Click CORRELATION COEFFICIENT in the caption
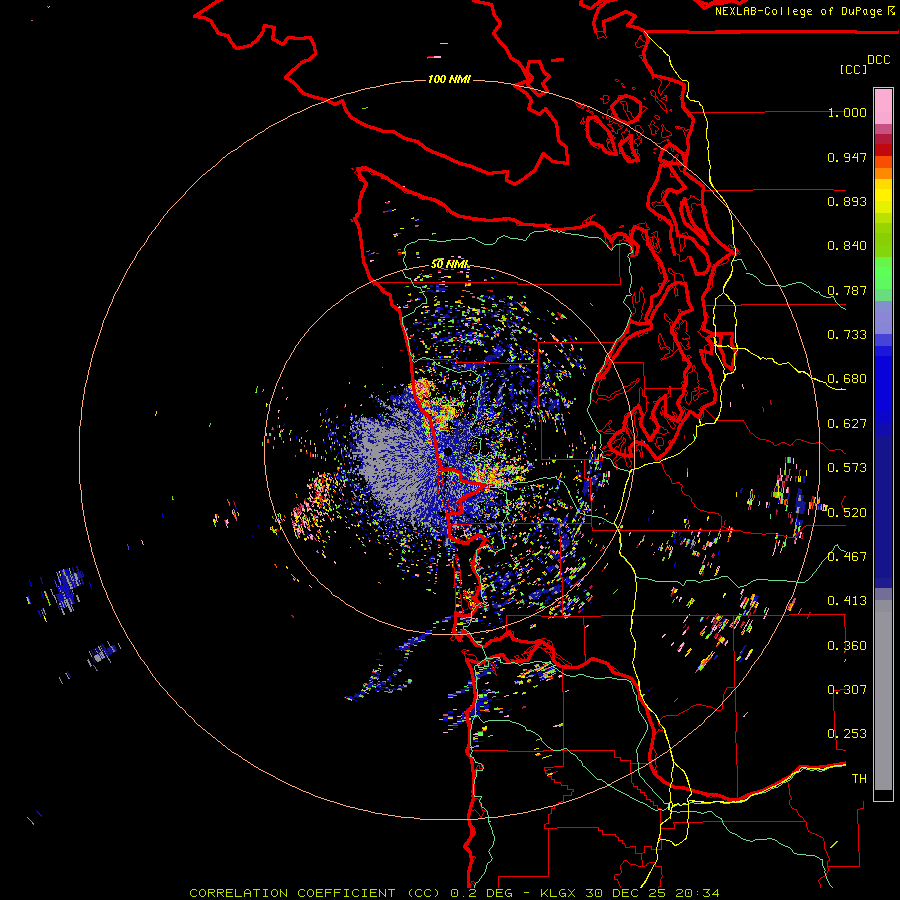This screenshot has height=900, width=900. point(292,893)
